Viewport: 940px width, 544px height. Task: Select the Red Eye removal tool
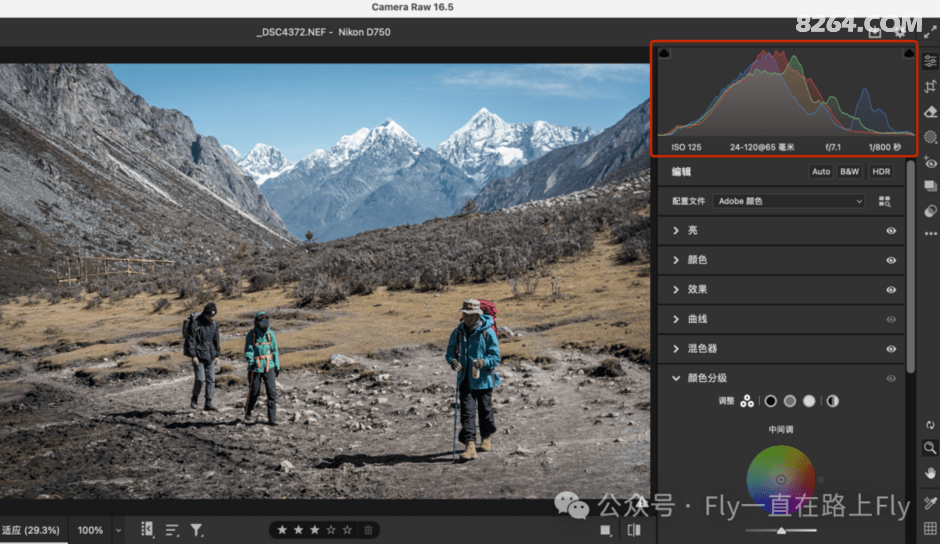click(x=931, y=162)
